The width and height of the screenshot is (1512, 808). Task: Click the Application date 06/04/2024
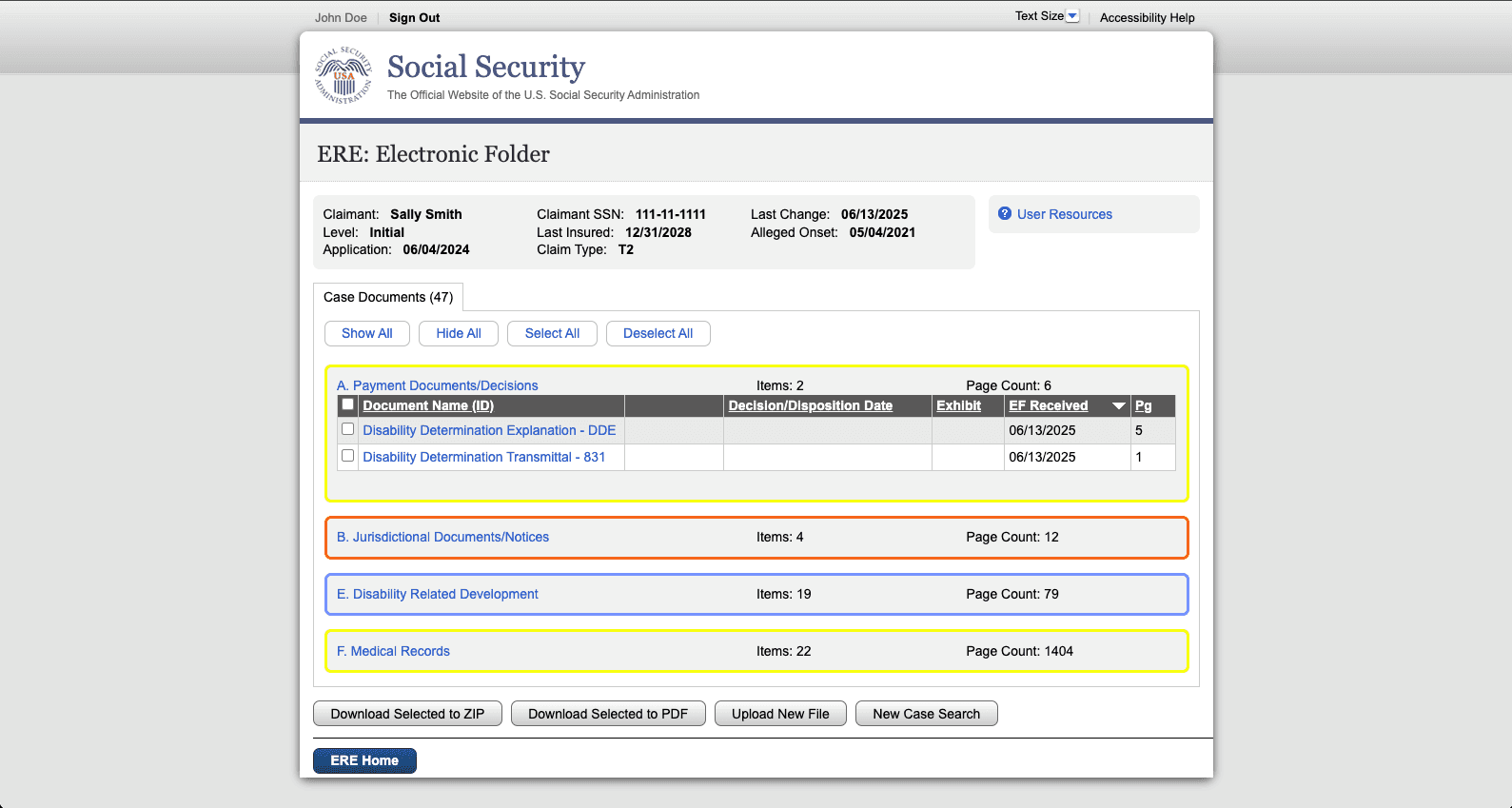[x=436, y=249]
